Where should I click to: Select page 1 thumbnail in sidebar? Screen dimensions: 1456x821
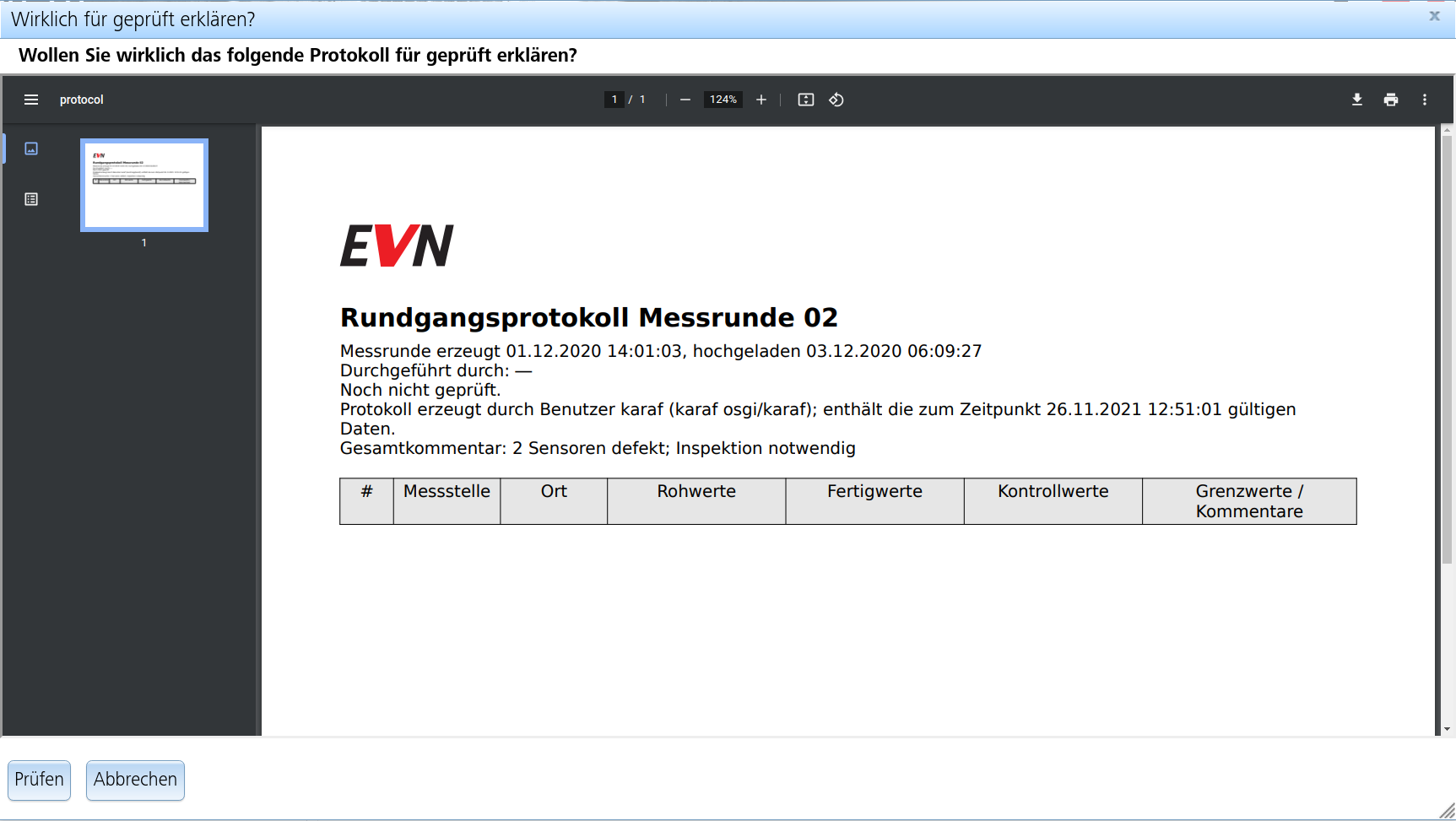[143, 185]
